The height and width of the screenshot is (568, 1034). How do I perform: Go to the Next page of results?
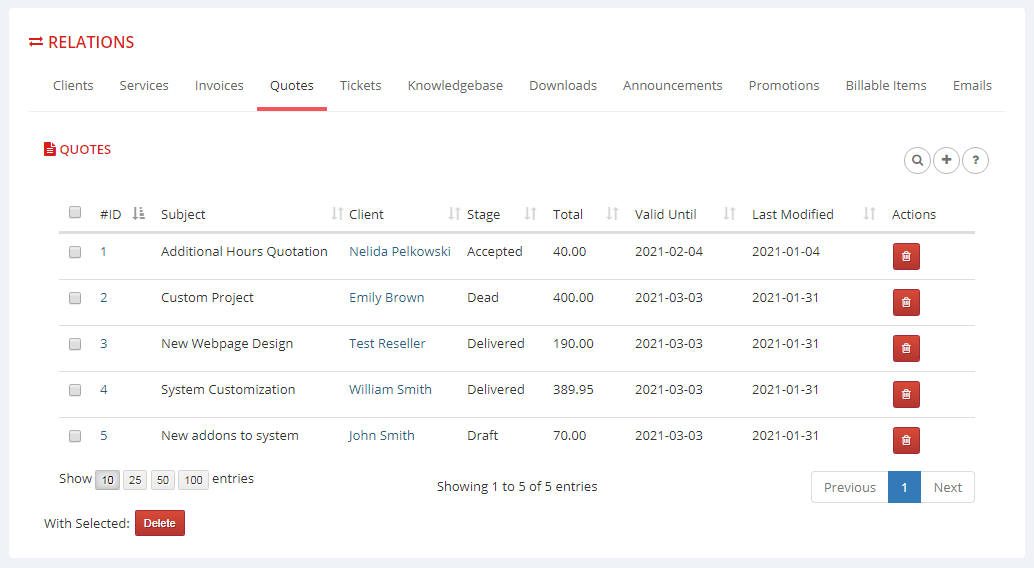click(x=947, y=488)
